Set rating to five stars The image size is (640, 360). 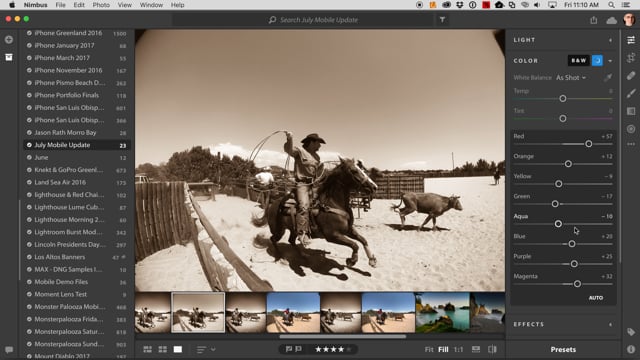point(348,349)
